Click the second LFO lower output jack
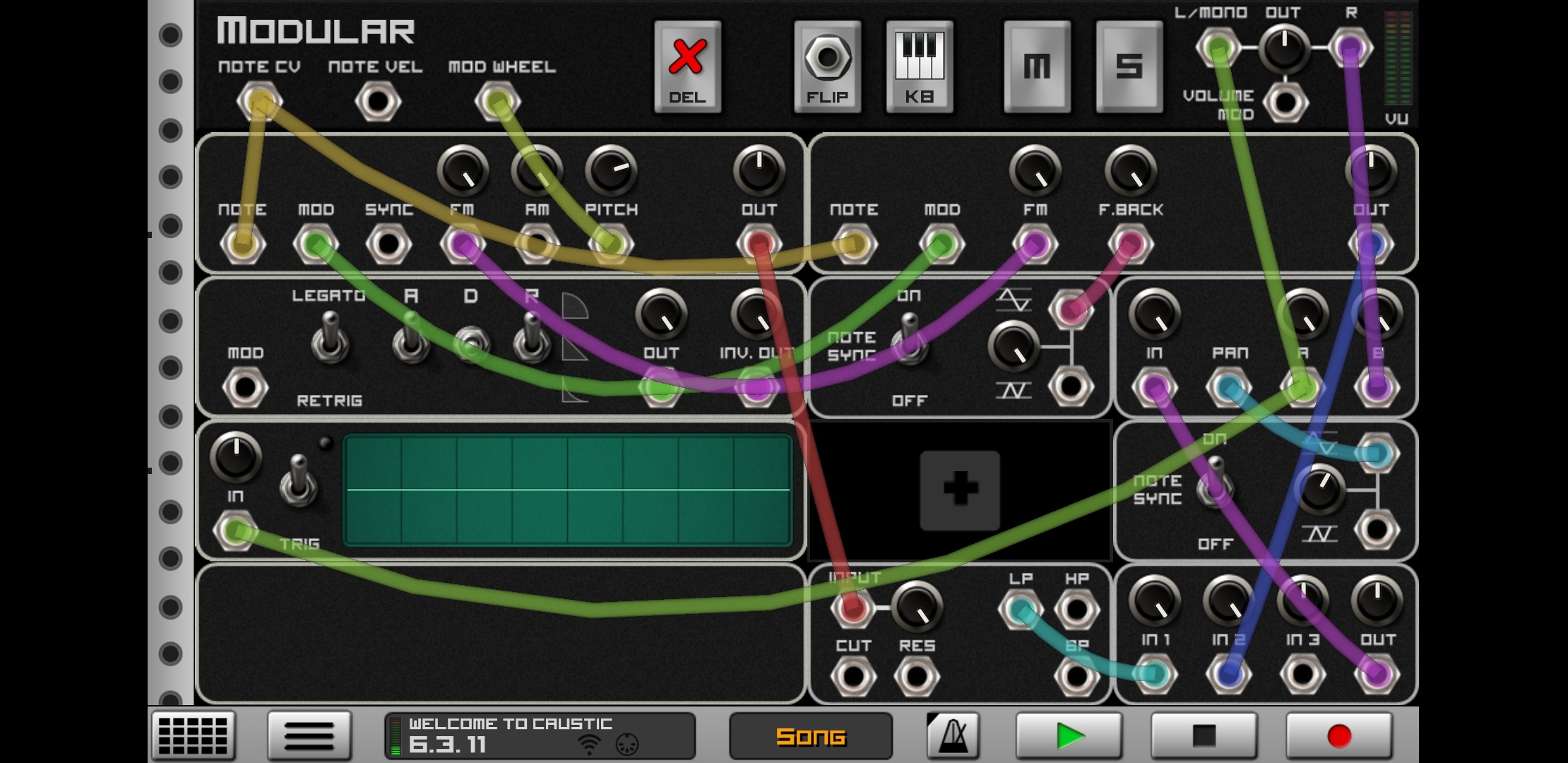1568x763 pixels. coord(1377,530)
